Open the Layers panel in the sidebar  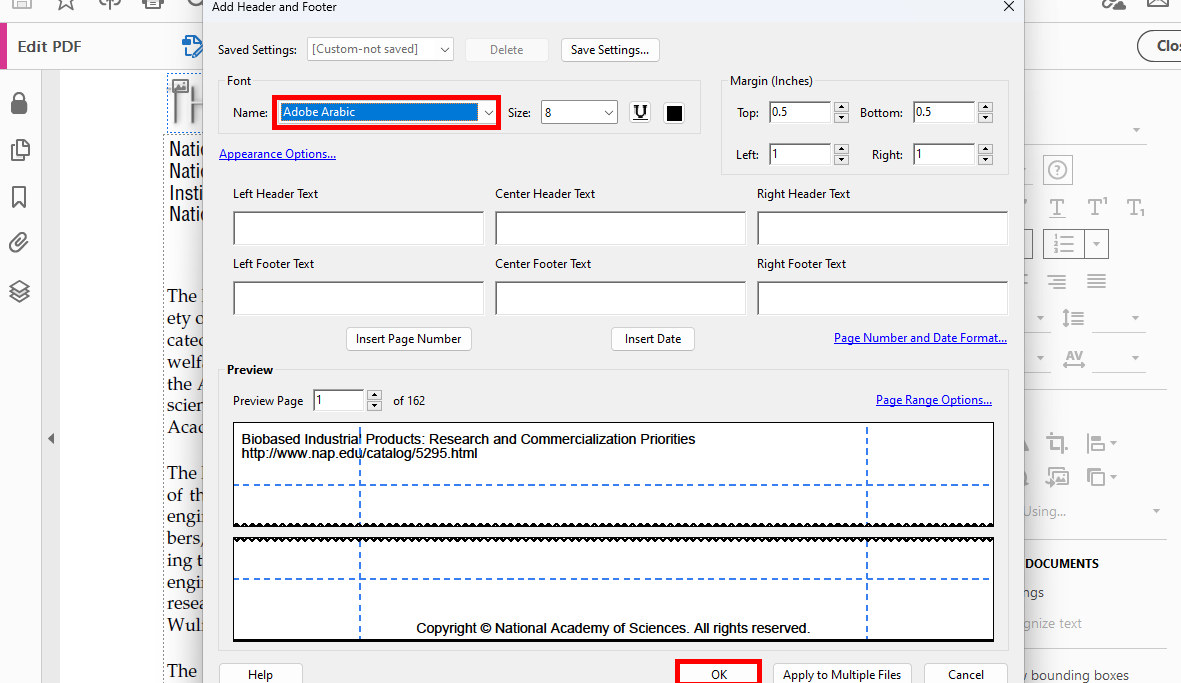(20, 291)
